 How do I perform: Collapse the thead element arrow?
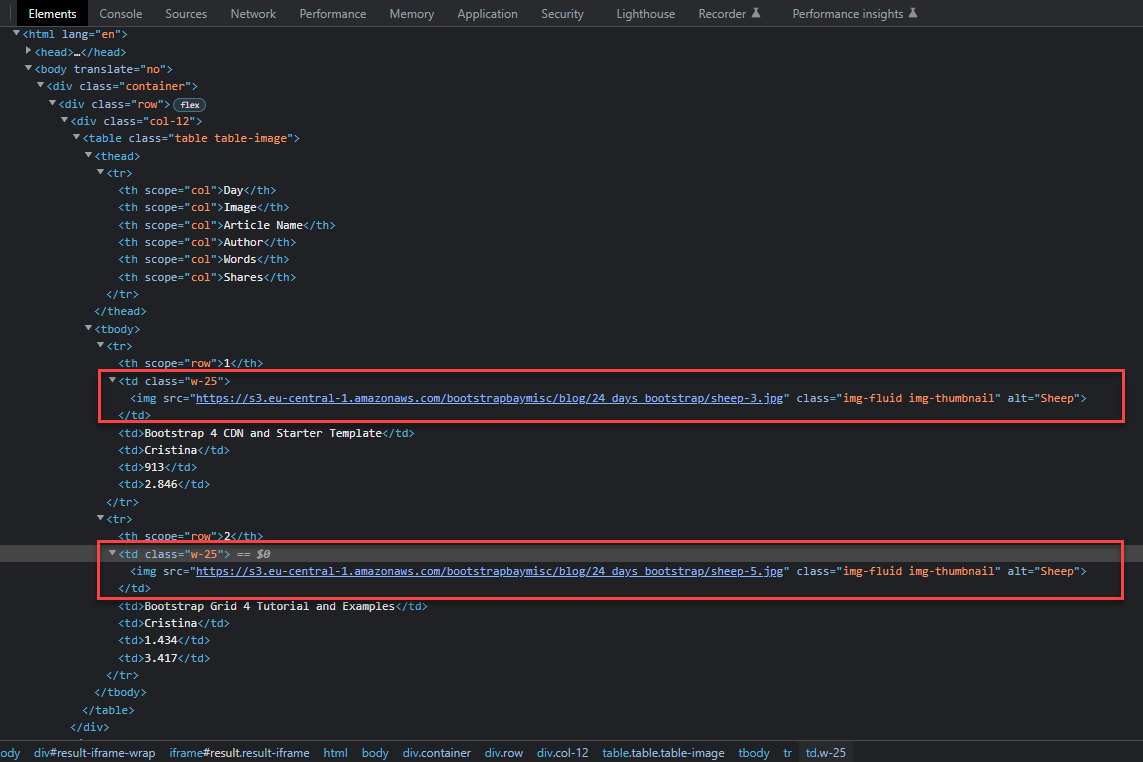pyautogui.click(x=88, y=155)
